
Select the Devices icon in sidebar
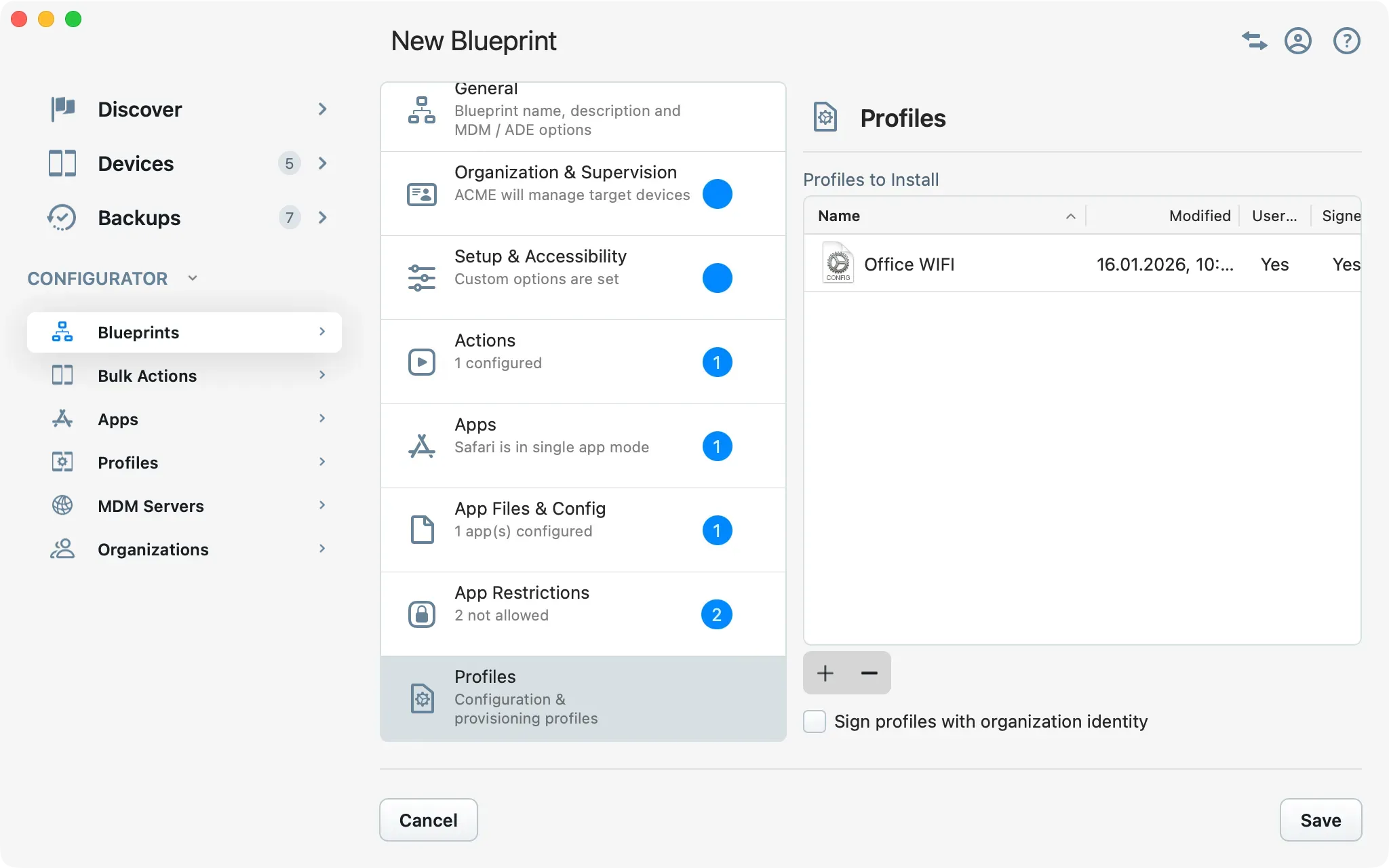click(x=62, y=163)
